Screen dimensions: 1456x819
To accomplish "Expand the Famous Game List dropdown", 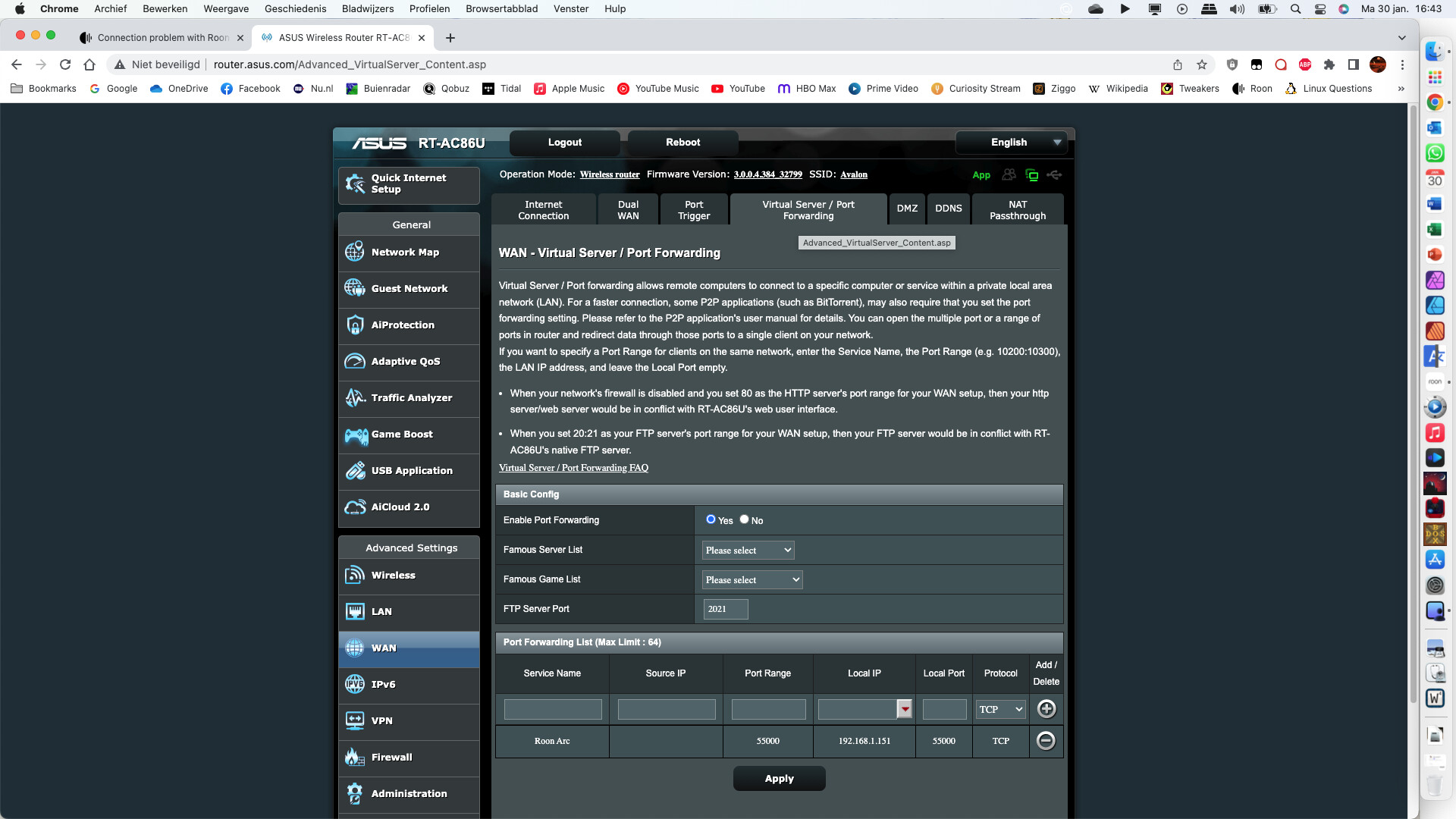I will [x=752, y=579].
